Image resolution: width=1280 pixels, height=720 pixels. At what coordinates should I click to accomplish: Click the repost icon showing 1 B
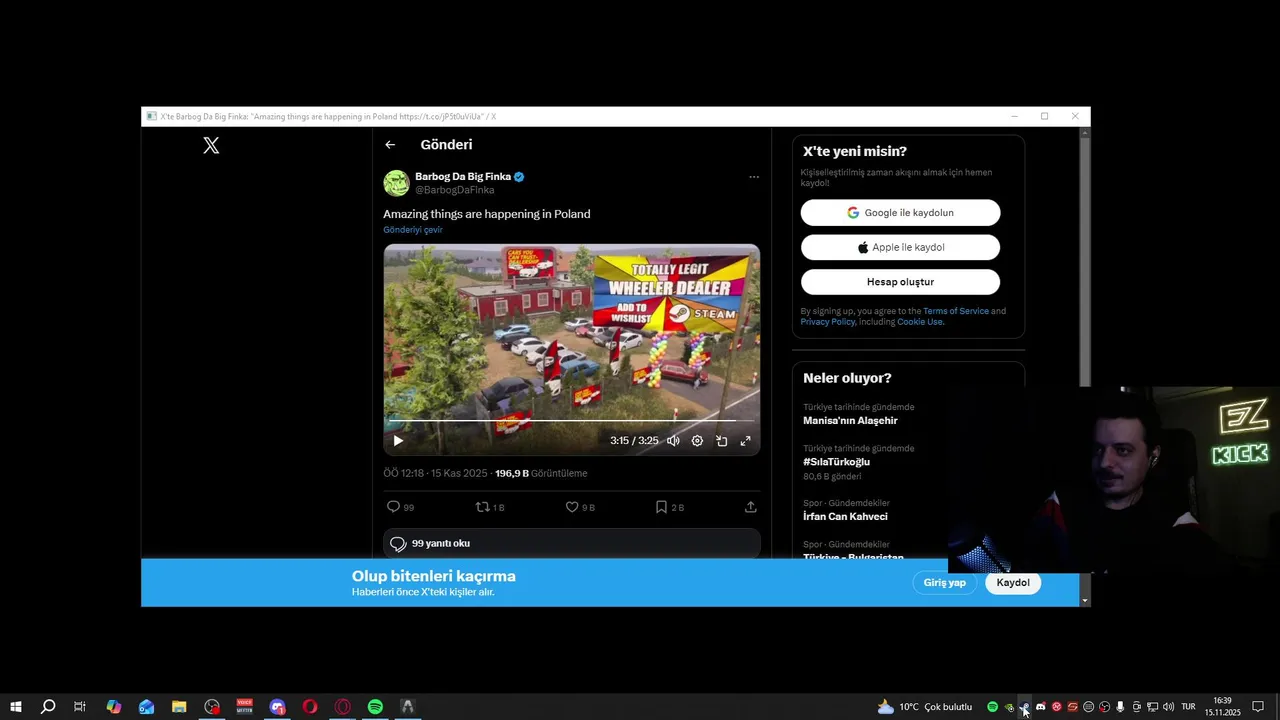(482, 507)
